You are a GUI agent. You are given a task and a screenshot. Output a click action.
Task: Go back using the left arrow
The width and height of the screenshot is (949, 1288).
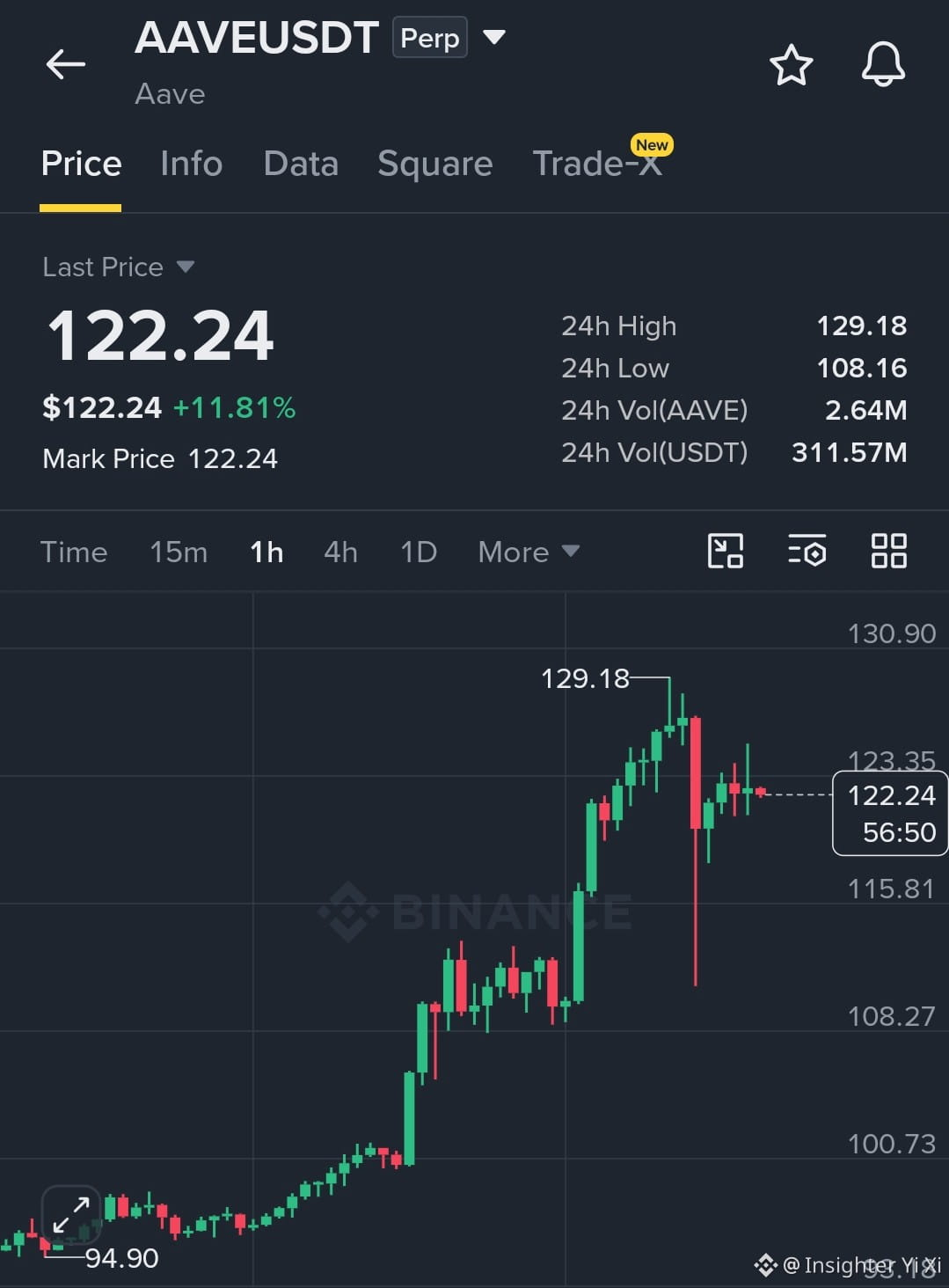66,64
